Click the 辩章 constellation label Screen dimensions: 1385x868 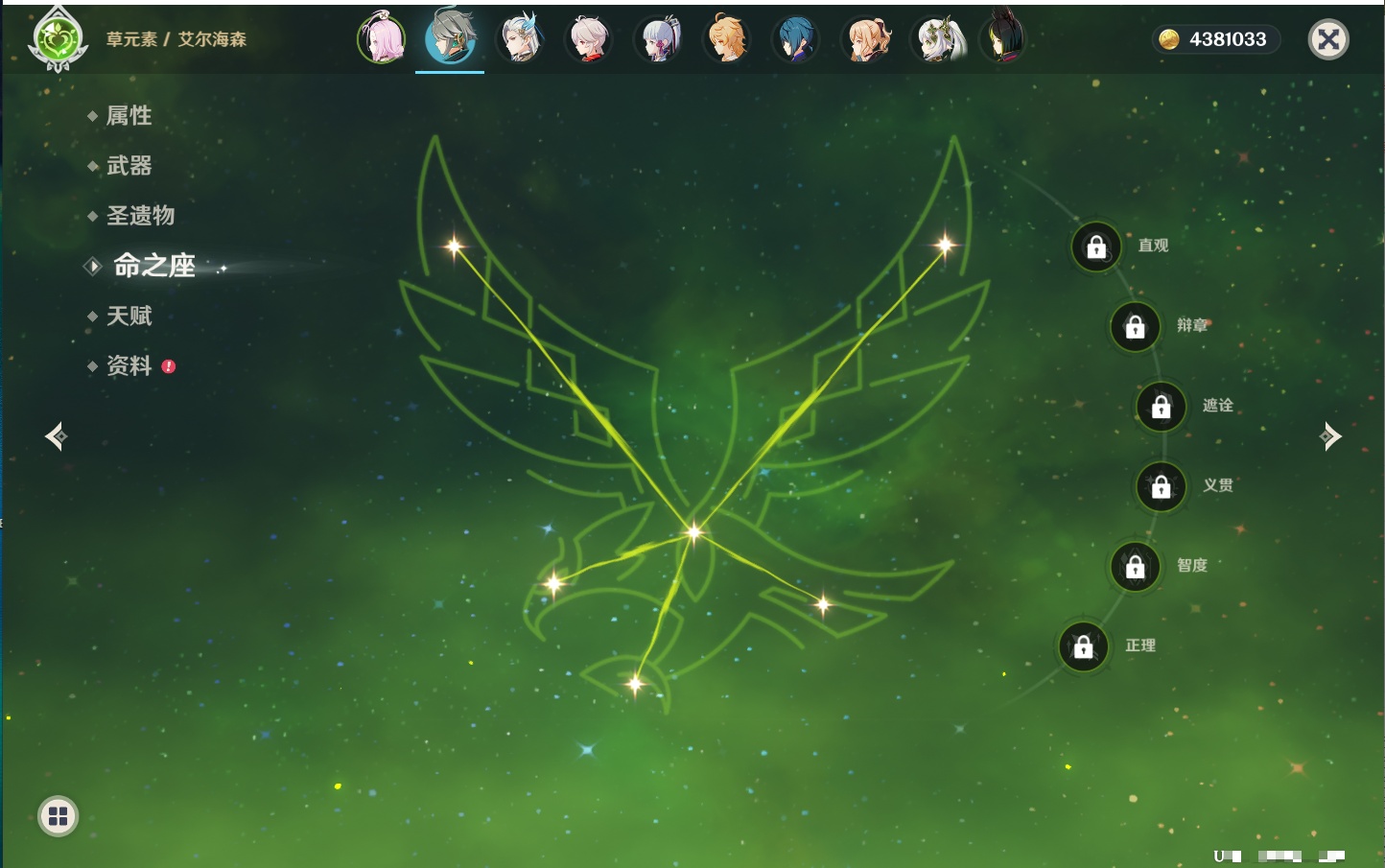1192,325
